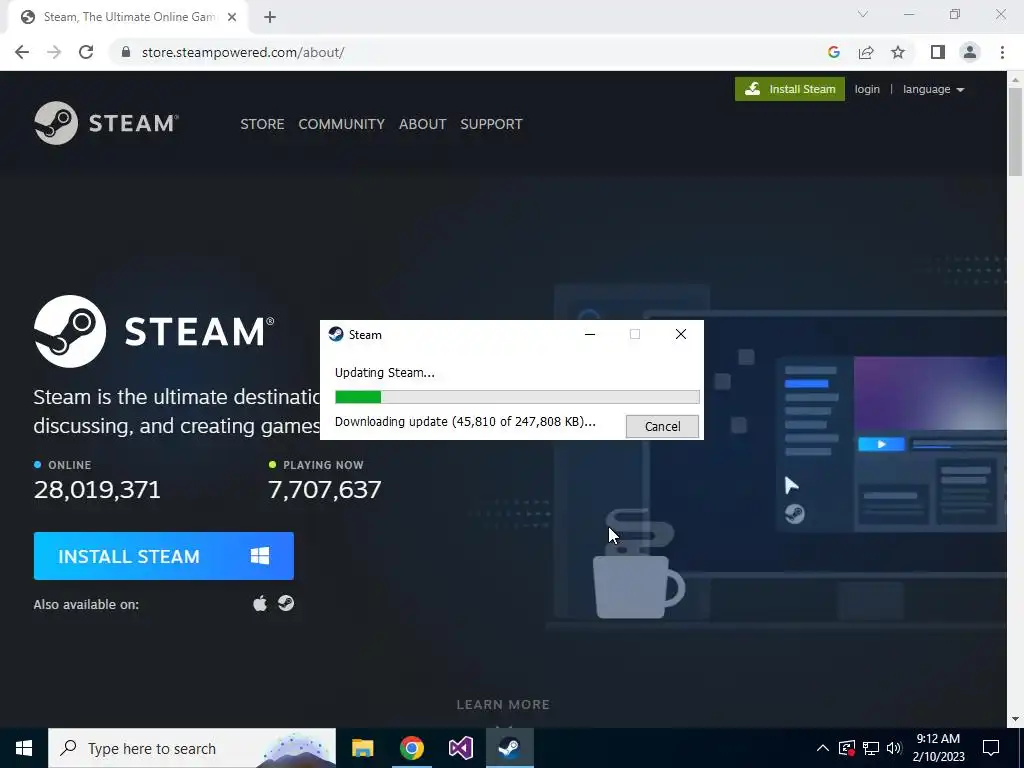Close the Steam browser tab

pyautogui.click(x=232, y=17)
